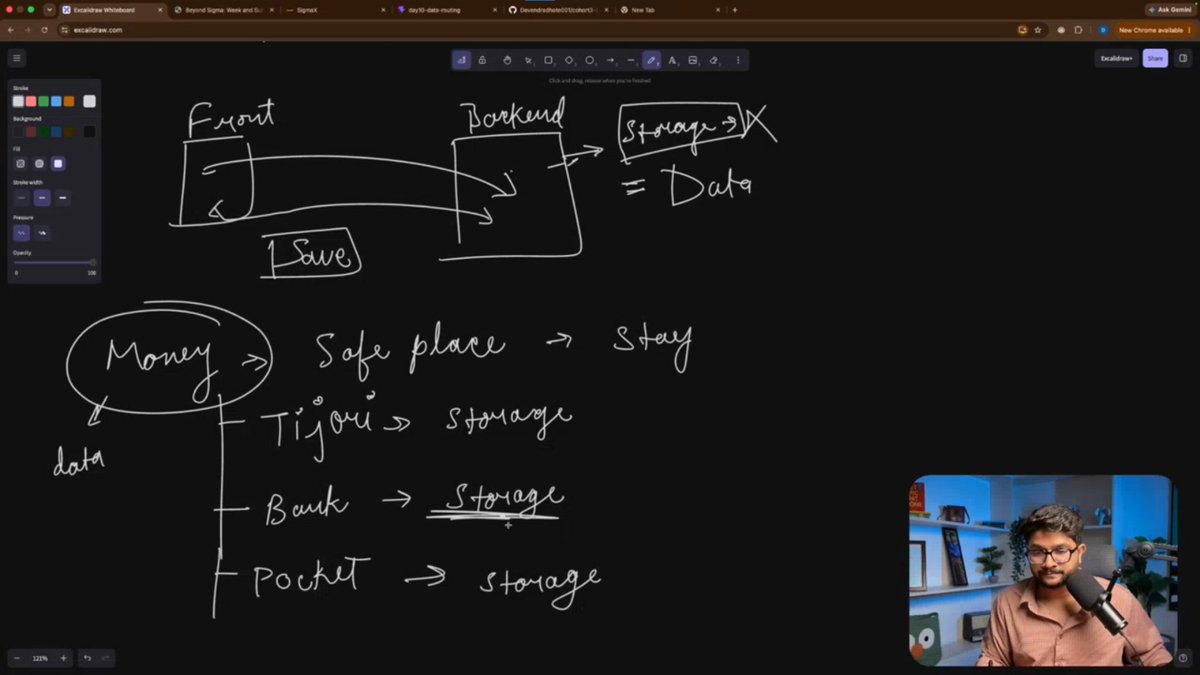Image resolution: width=1200 pixels, height=675 pixels.
Task: Select the Rectangle shape tool
Action: pyautogui.click(x=549, y=60)
